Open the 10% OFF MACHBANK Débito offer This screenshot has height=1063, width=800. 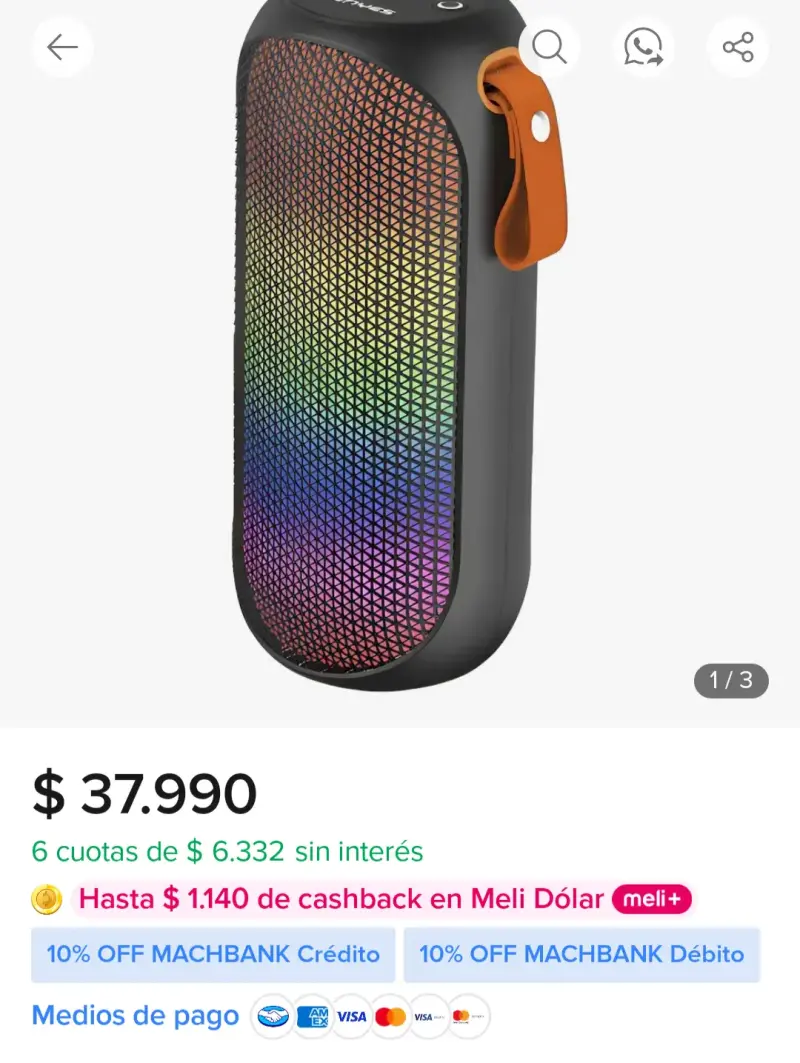582,955
